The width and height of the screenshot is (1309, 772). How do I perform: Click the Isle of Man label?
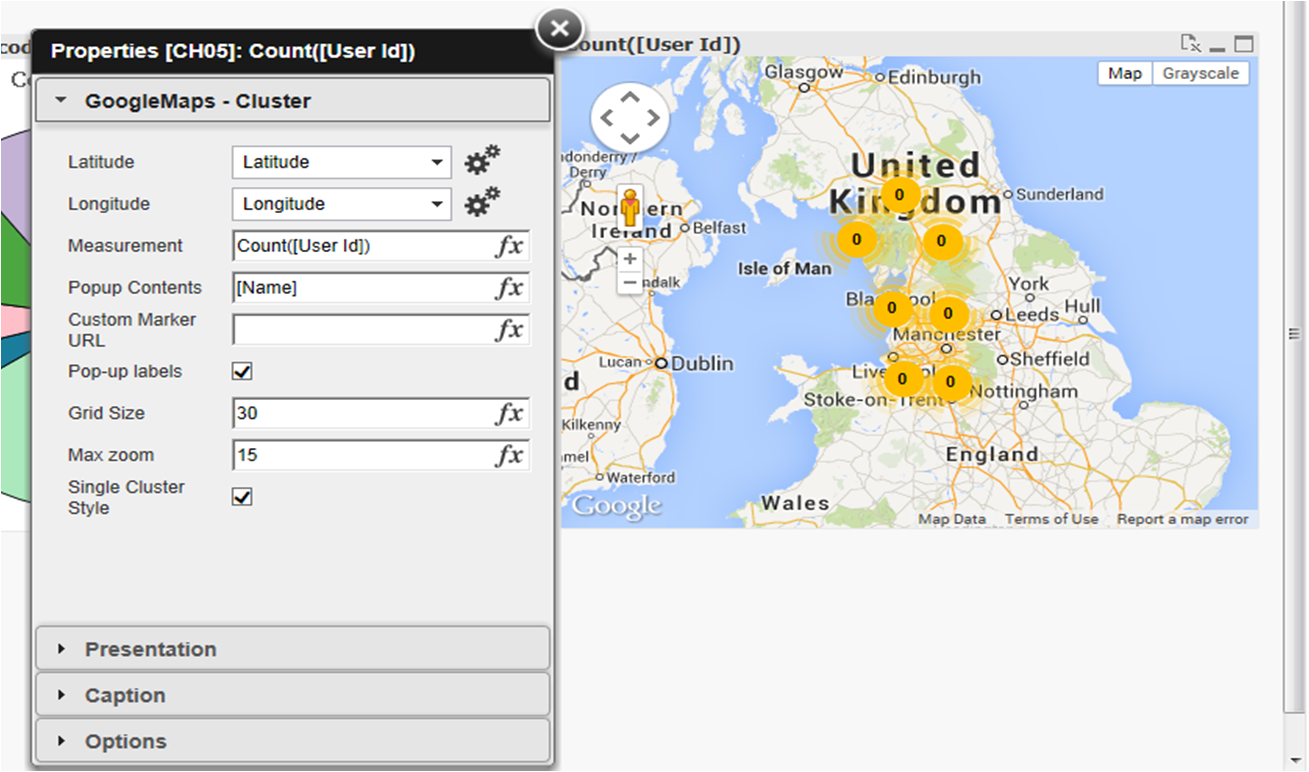click(785, 268)
